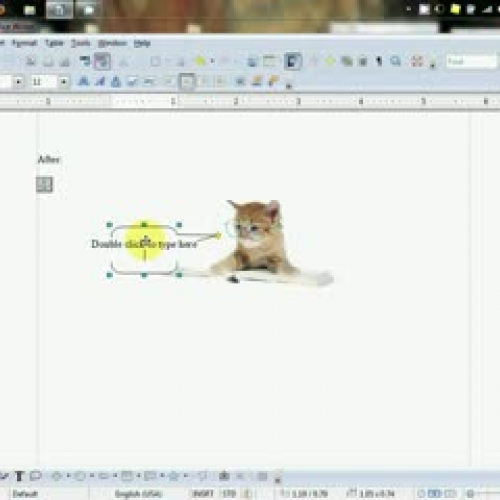Viewport: 500px width, 500px height.
Task: Click STD selection mode in status bar
Action: point(229,494)
